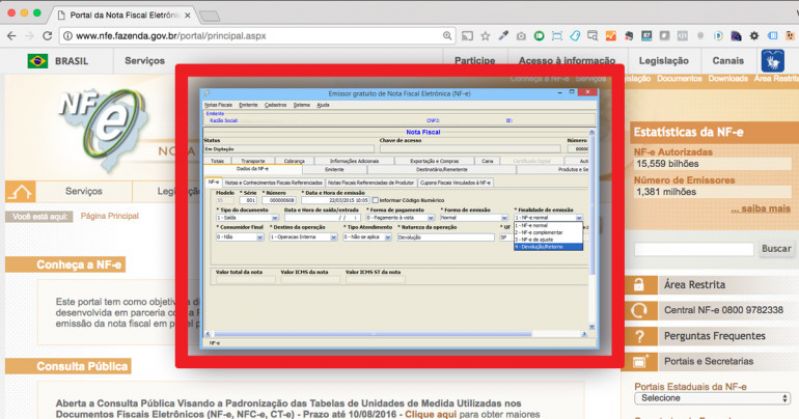The height and width of the screenshot is (419, 799).
Task: Click the camera screenshot extension icon
Action: (x=521, y=36)
